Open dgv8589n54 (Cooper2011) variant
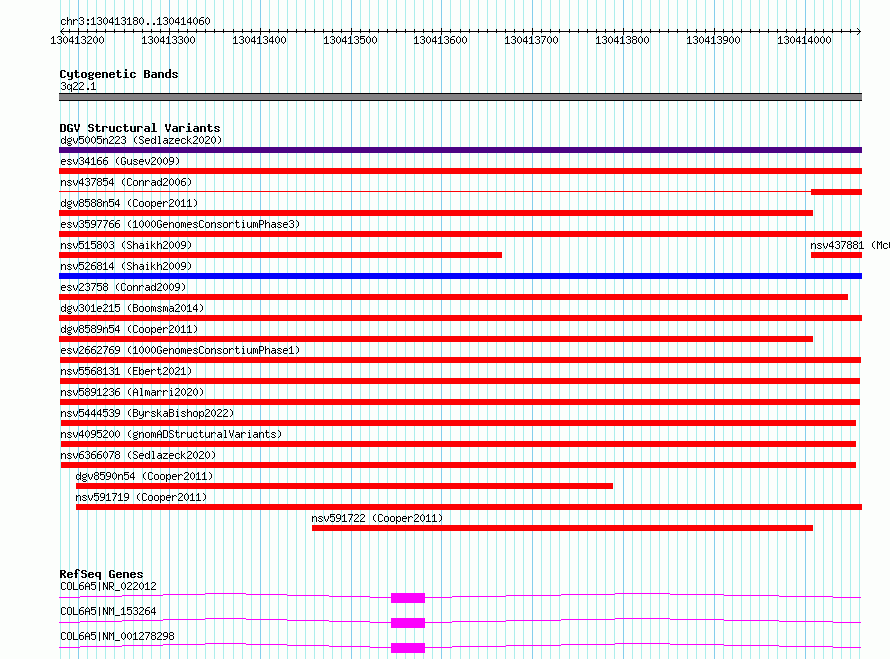 [x=129, y=329]
